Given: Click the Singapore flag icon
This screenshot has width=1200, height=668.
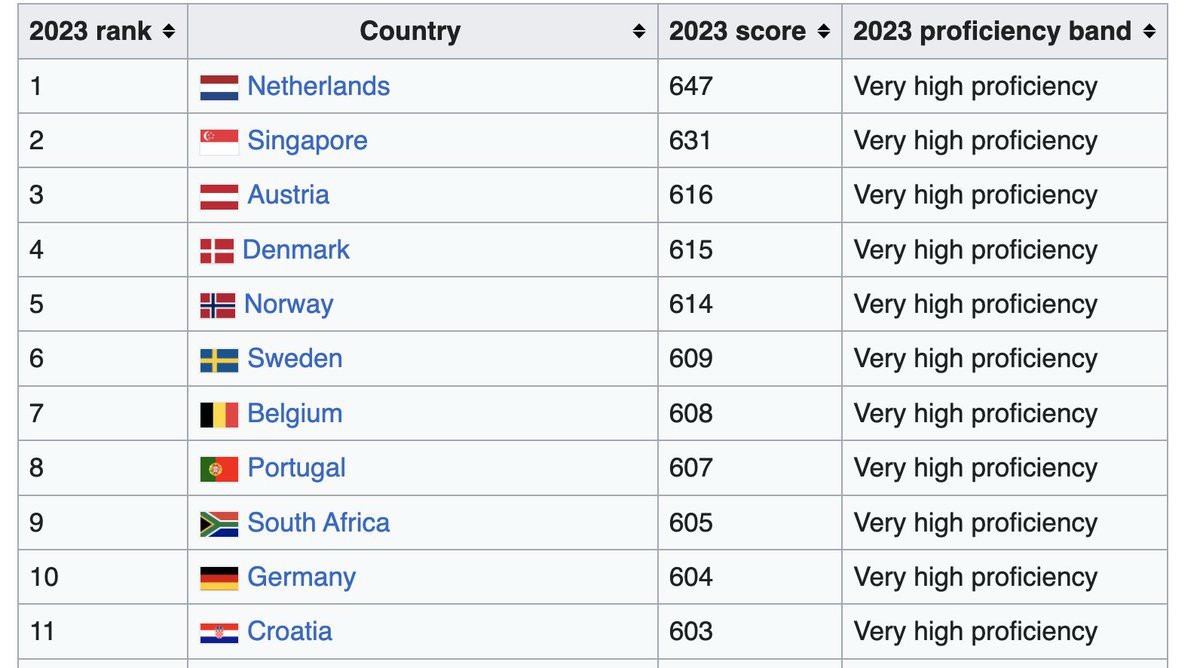Looking at the screenshot, I should 219,141.
